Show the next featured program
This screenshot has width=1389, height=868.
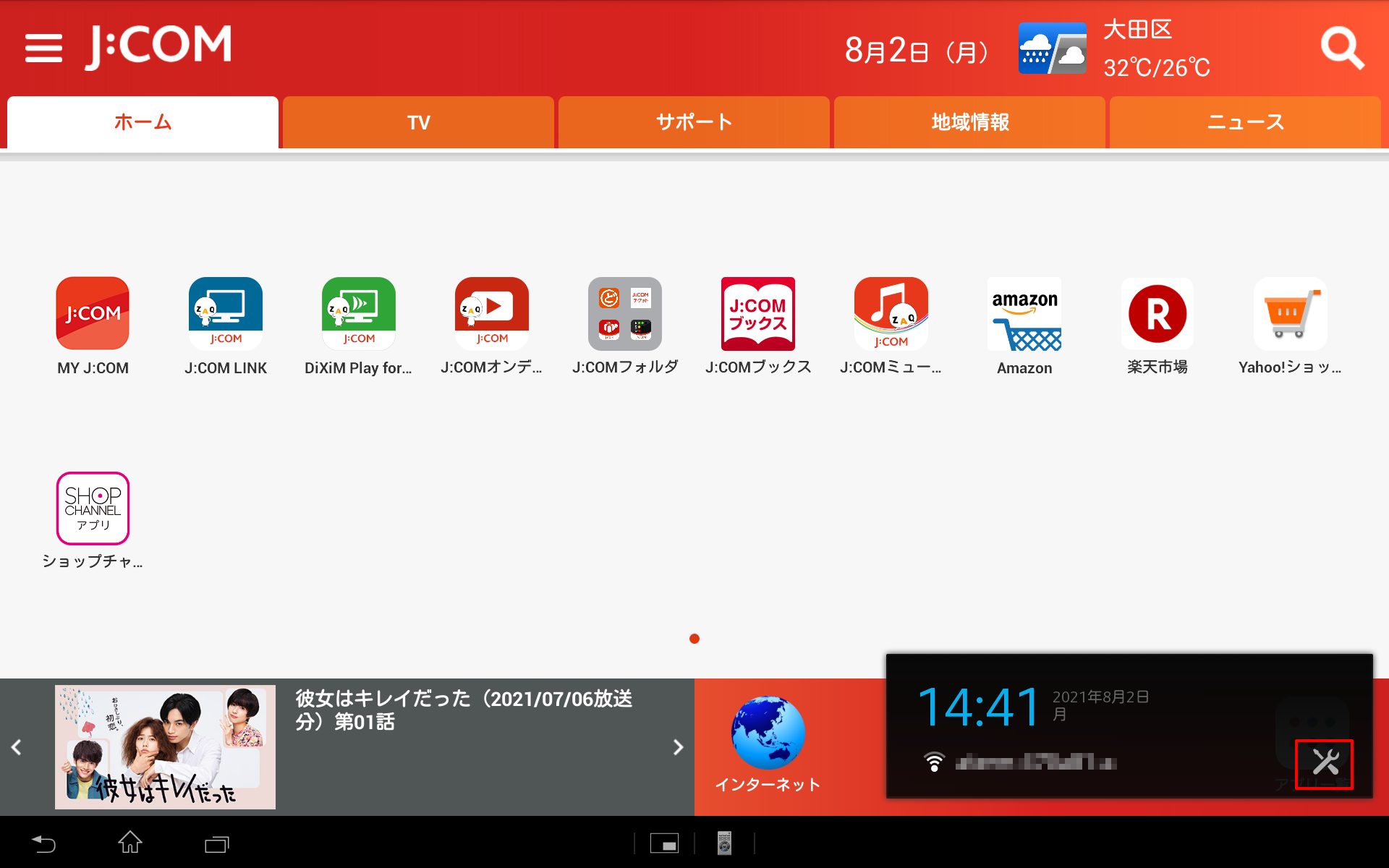point(678,747)
